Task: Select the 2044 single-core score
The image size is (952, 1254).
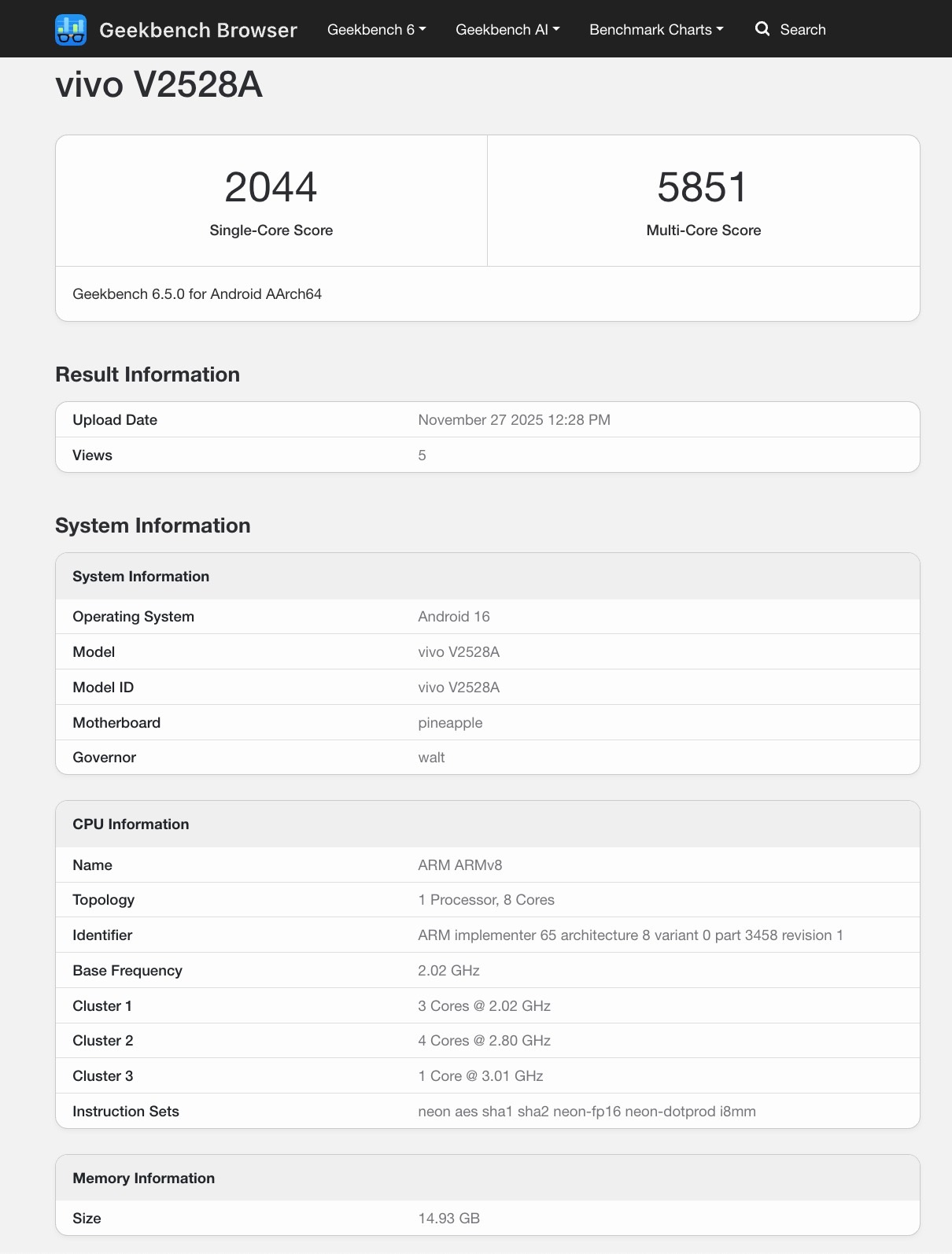Action: click(271, 187)
